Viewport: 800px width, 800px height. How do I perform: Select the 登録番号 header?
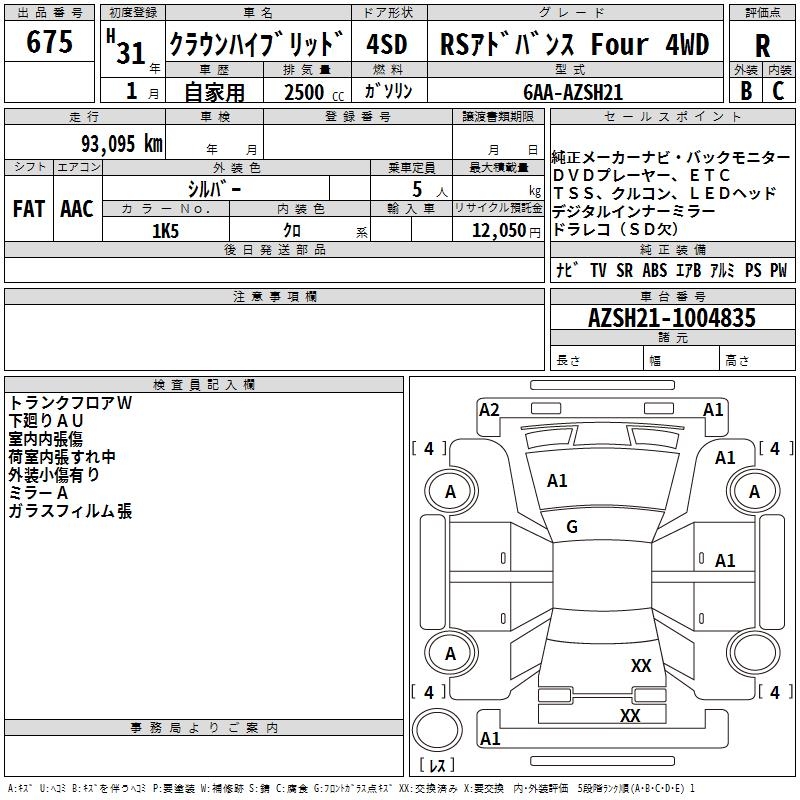(x=358, y=116)
